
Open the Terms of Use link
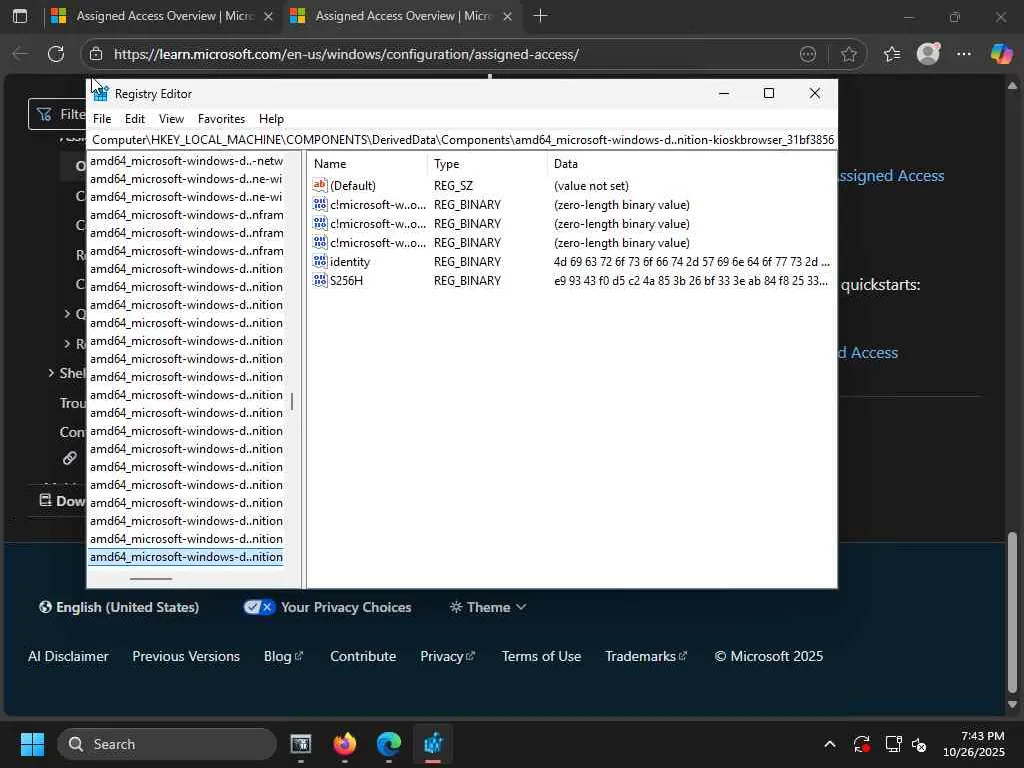click(x=541, y=656)
